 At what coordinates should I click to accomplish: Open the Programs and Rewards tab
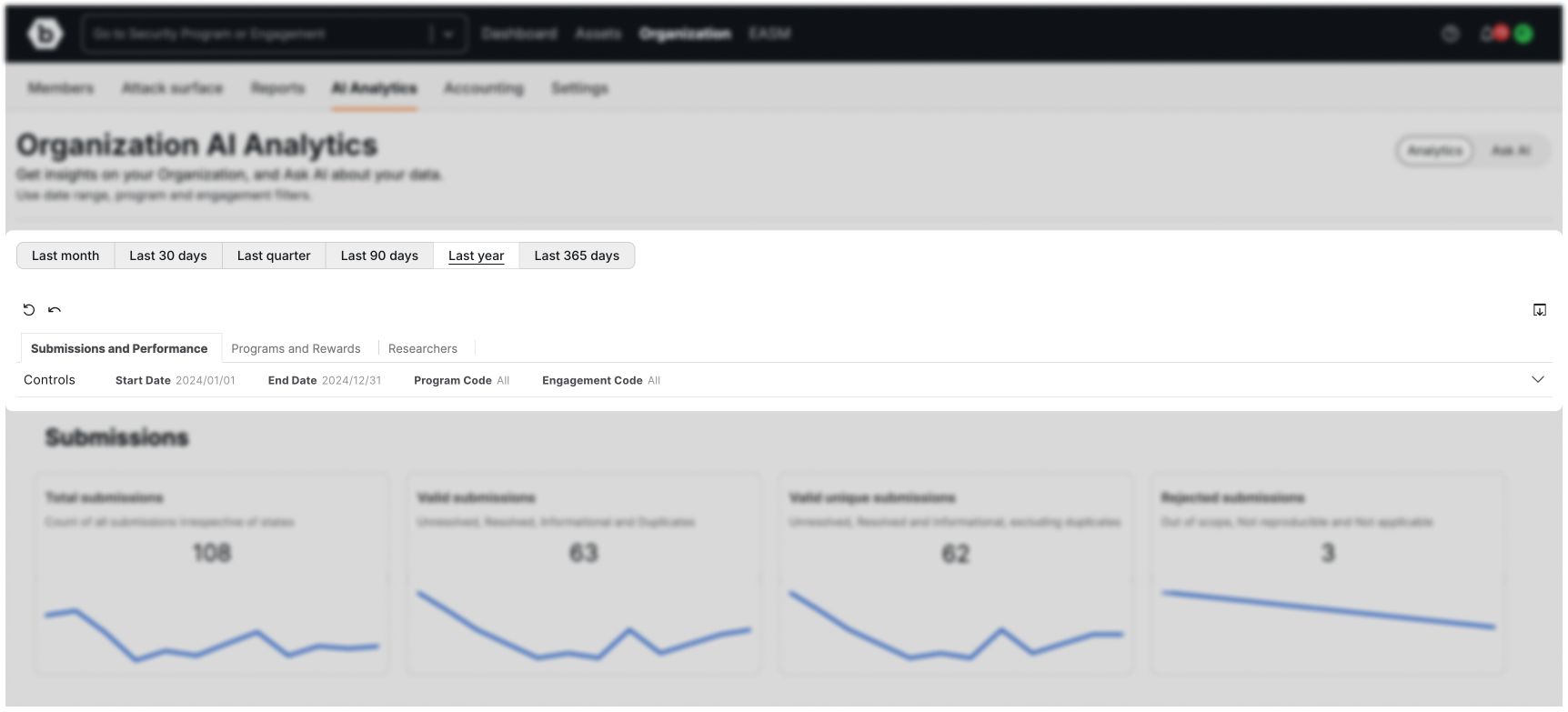[x=296, y=348]
